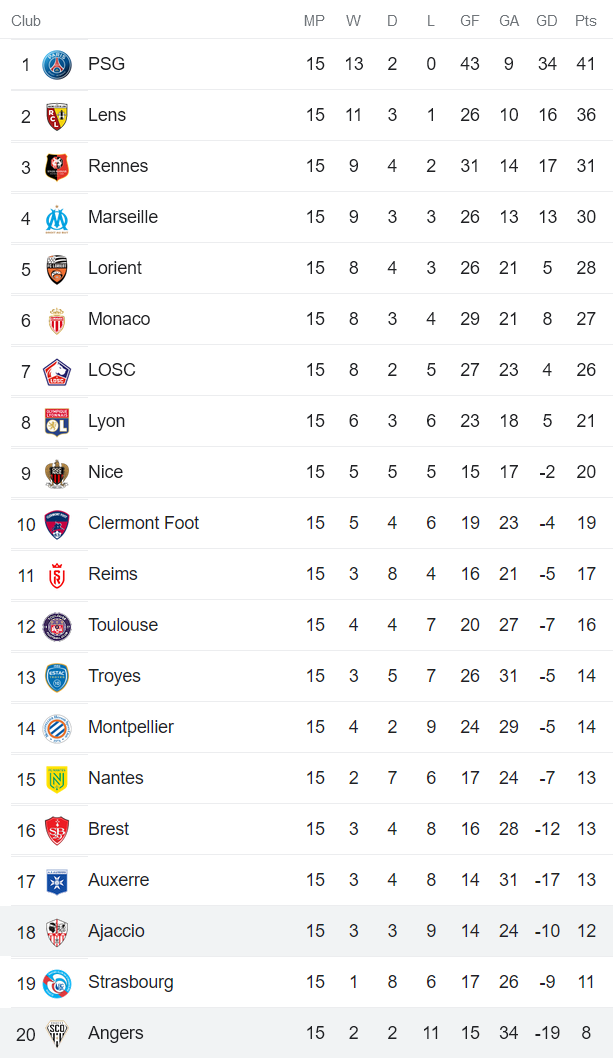Open the Lorient team name link
This screenshot has height=1058, width=613.
114,268
